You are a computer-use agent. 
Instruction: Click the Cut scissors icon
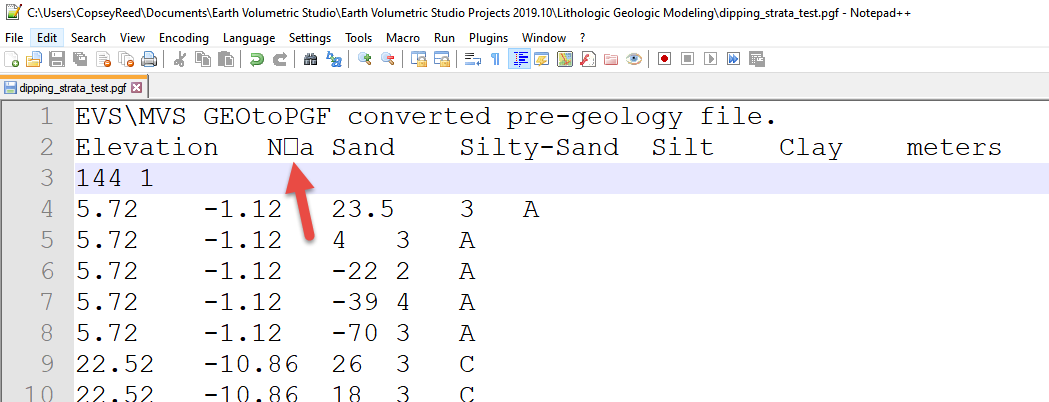pyautogui.click(x=180, y=60)
